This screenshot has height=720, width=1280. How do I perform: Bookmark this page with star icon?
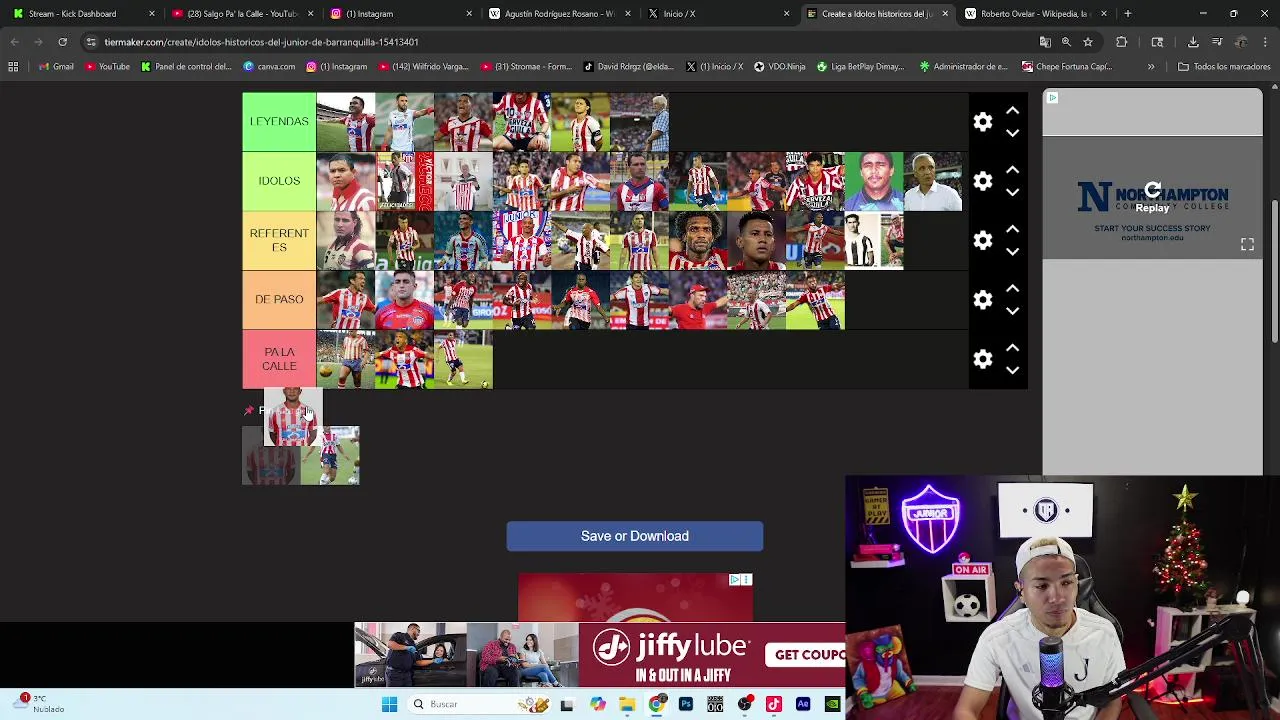1088,42
